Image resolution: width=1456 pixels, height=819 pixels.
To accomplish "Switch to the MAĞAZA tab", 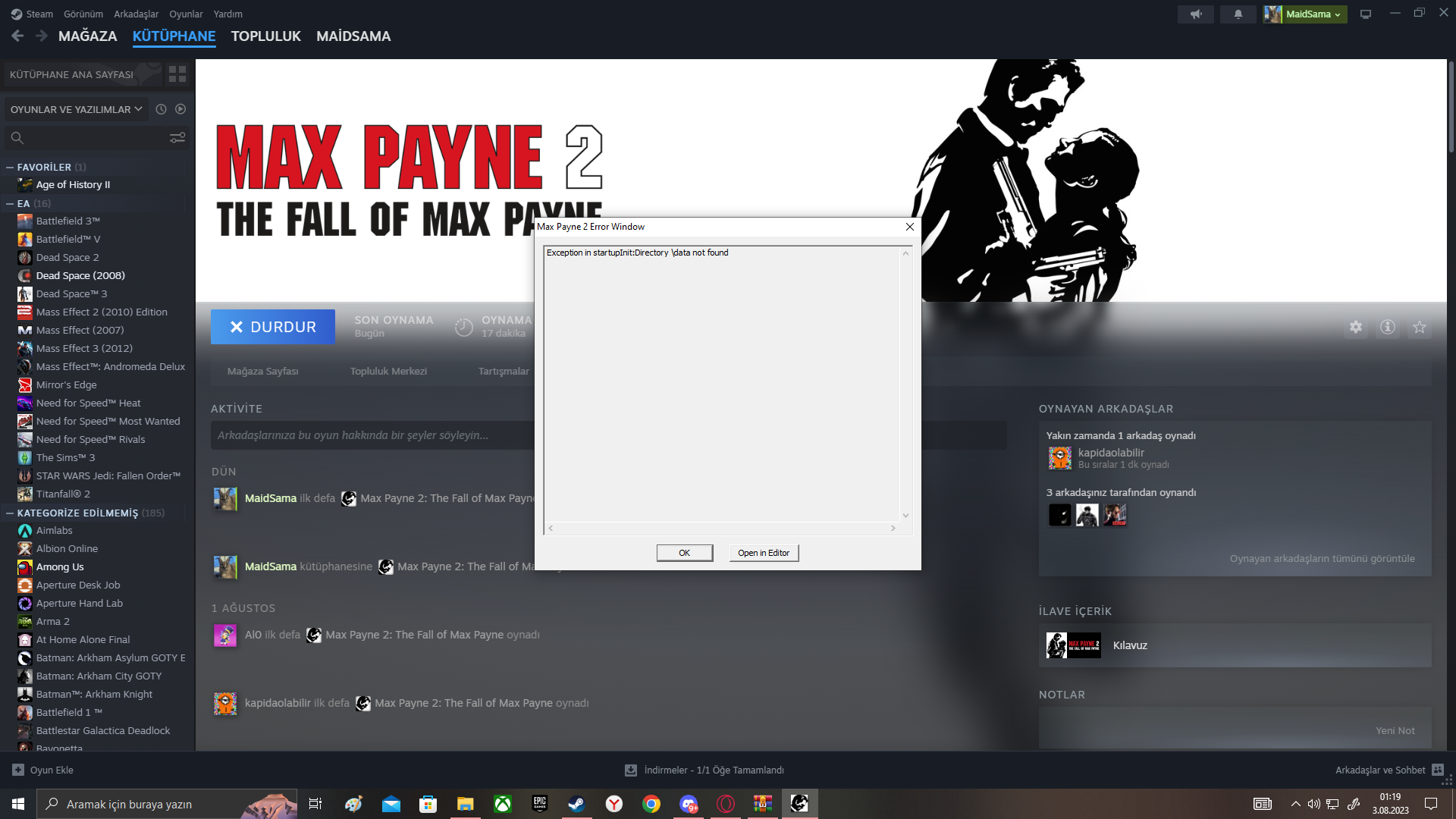I will [87, 36].
